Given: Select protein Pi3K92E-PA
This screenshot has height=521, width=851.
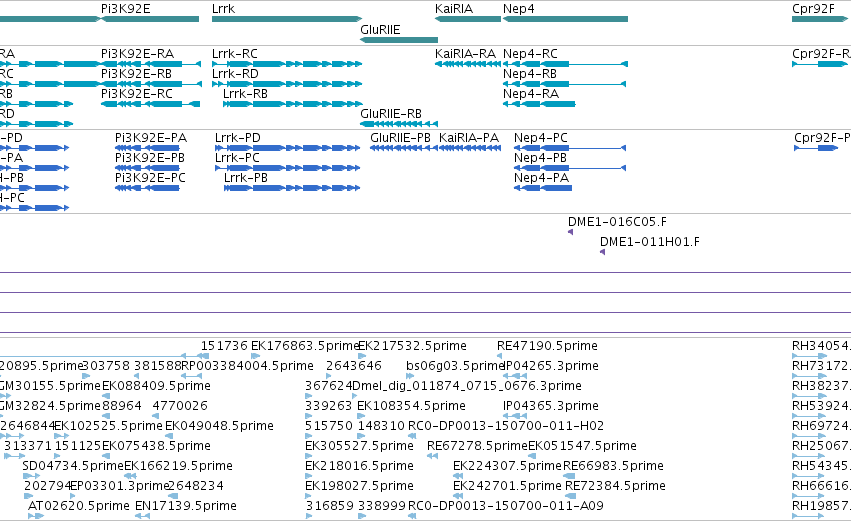Looking at the screenshot, I should pos(151,138).
